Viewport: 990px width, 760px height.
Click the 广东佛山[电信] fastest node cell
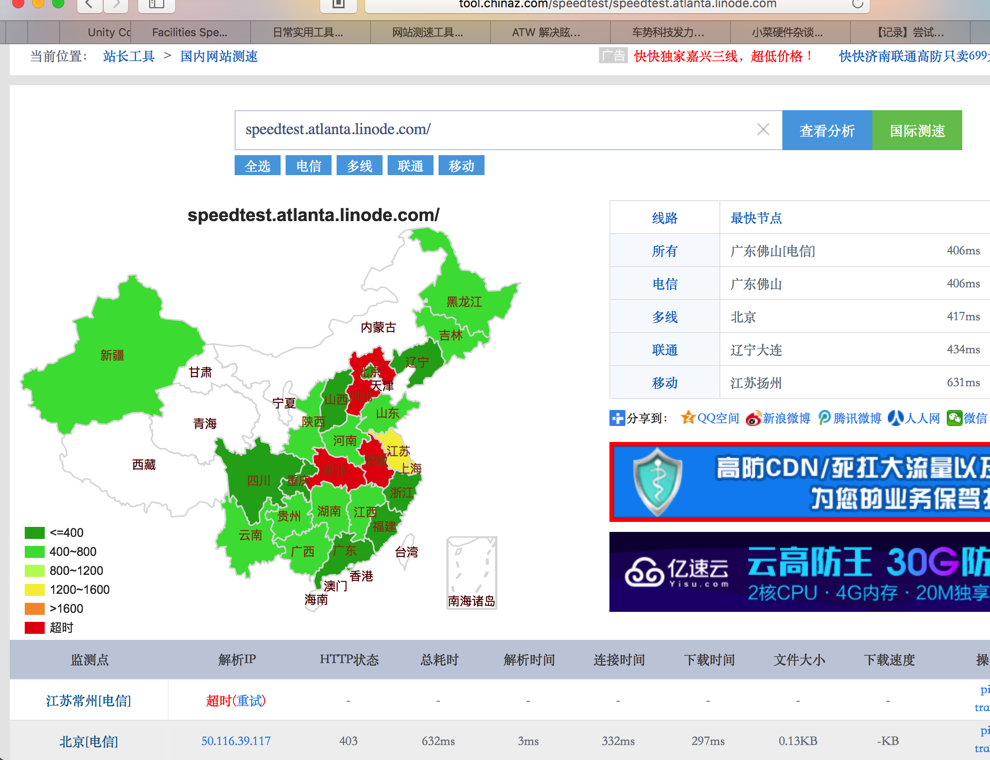click(772, 251)
